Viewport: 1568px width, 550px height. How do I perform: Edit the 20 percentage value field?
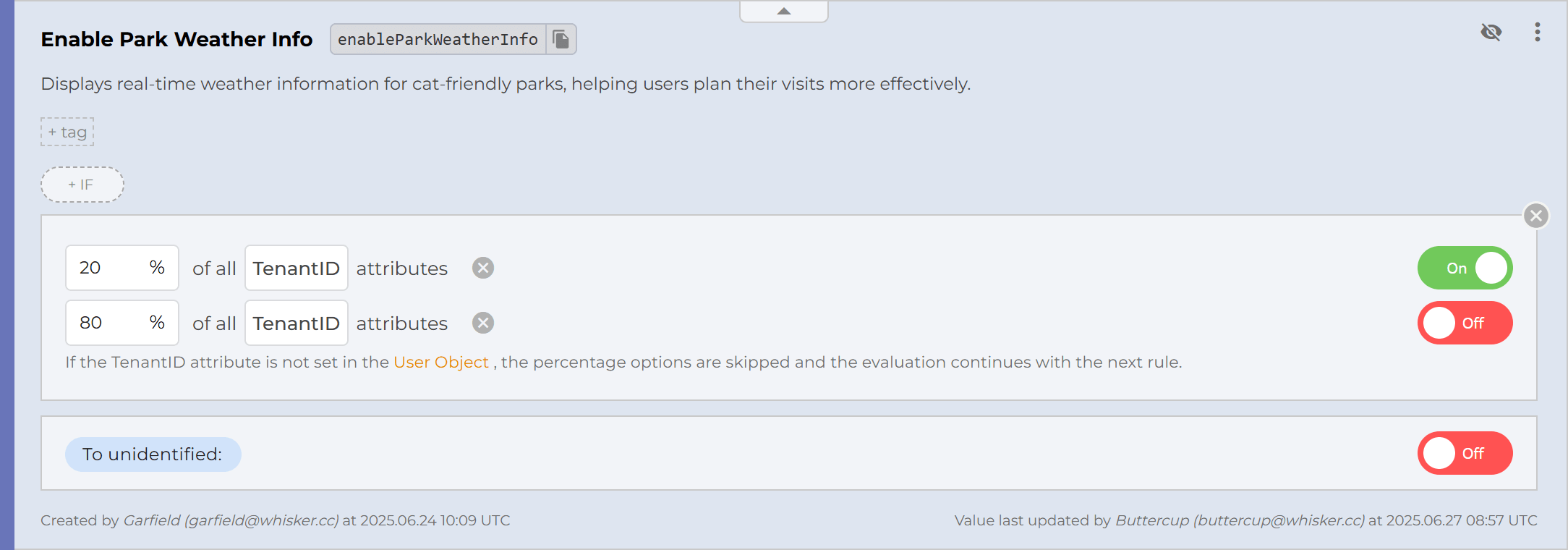(x=108, y=267)
